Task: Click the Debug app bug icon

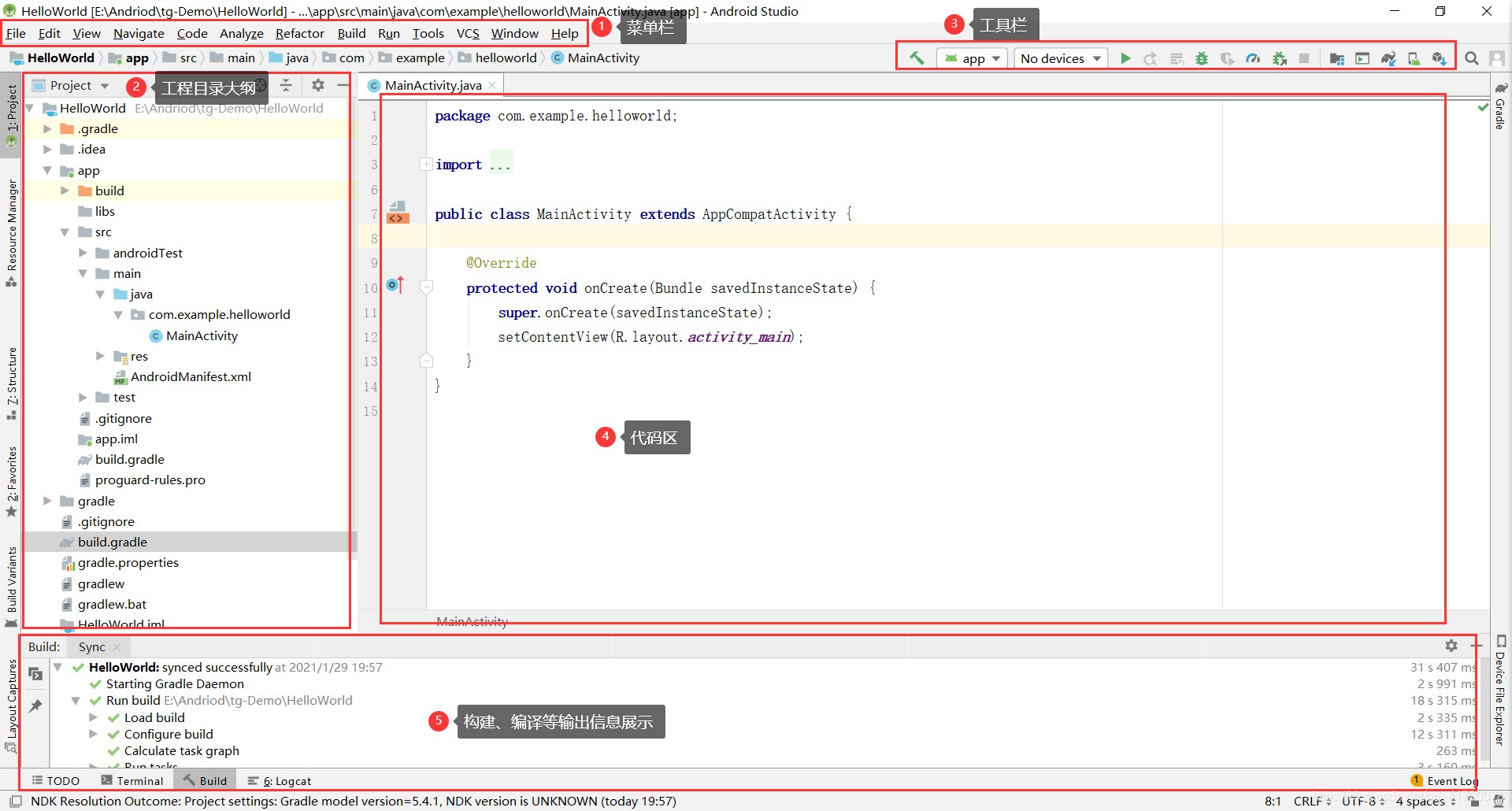Action: [x=1202, y=58]
